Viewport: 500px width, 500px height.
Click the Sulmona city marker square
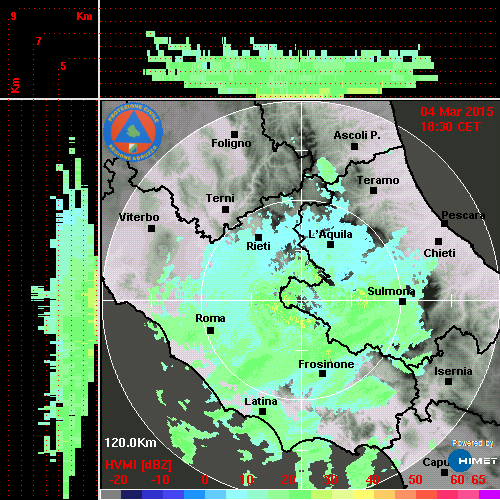click(403, 302)
